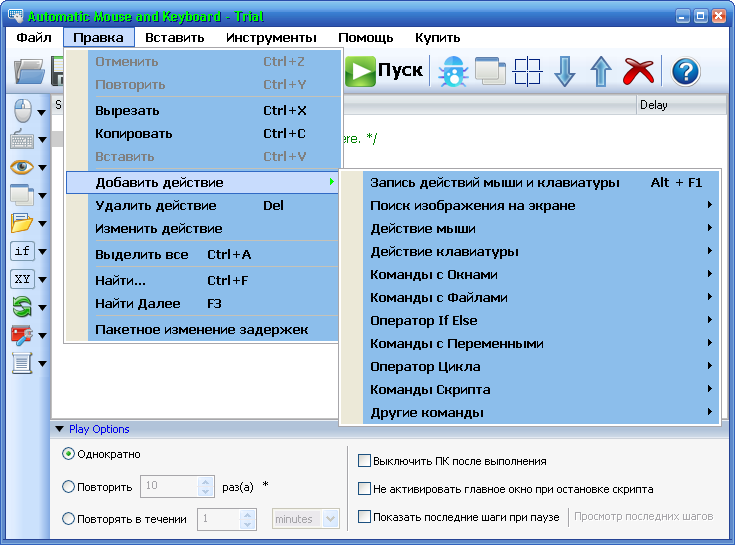Click the blue bug debug icon
Image resolution: width=735 pixels, height=545 pixels.
(453, 71)
